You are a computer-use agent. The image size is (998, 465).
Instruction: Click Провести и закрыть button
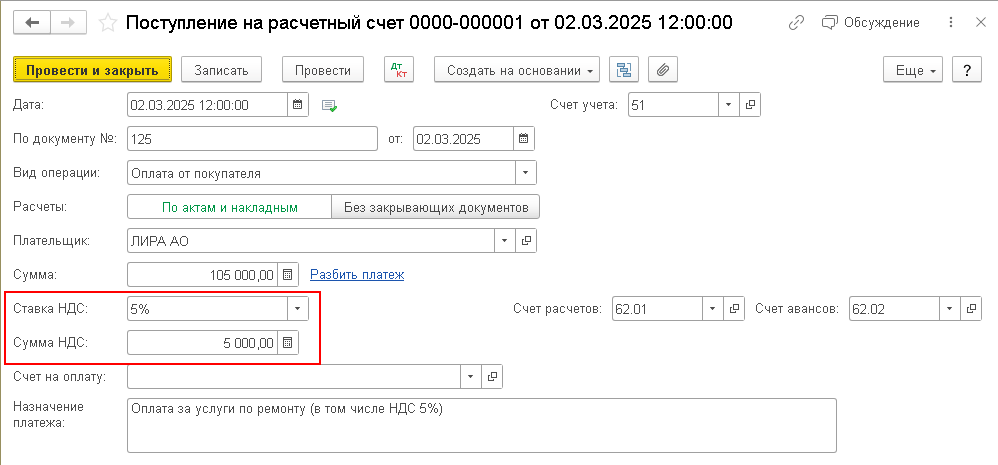point(92,70)
